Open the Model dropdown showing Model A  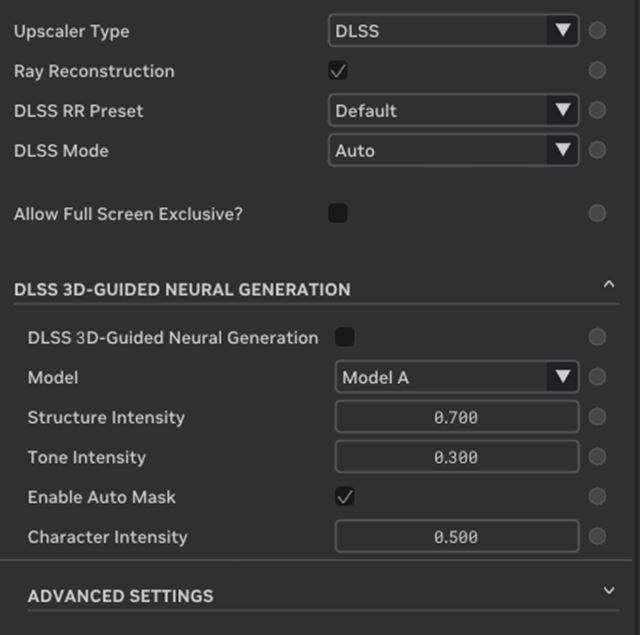(x=457, y=377)
